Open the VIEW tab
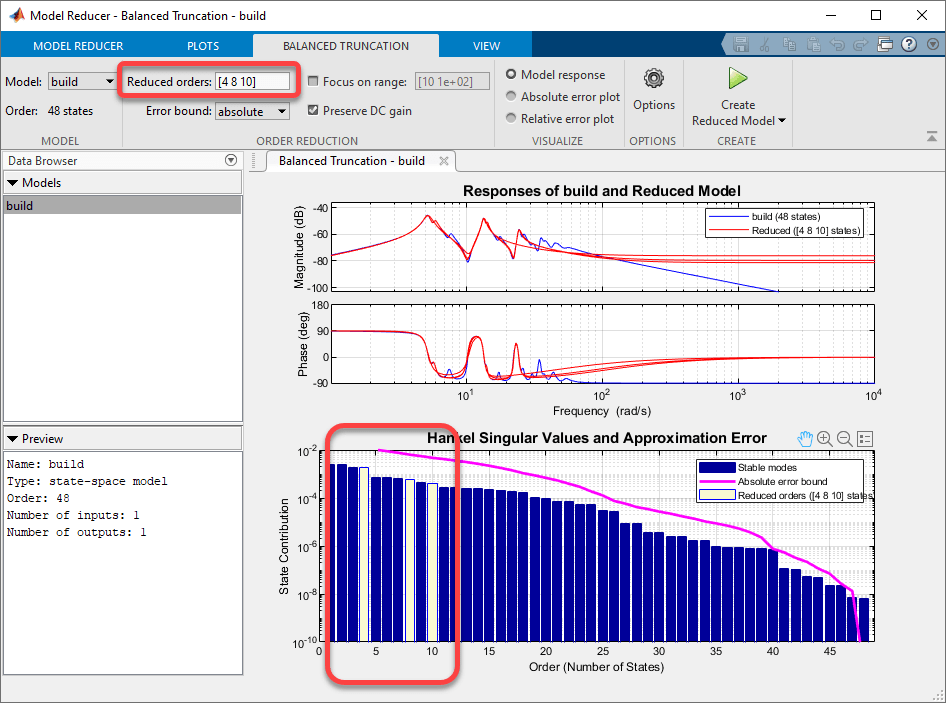This screenshot has width=946, height=703. 487,46
